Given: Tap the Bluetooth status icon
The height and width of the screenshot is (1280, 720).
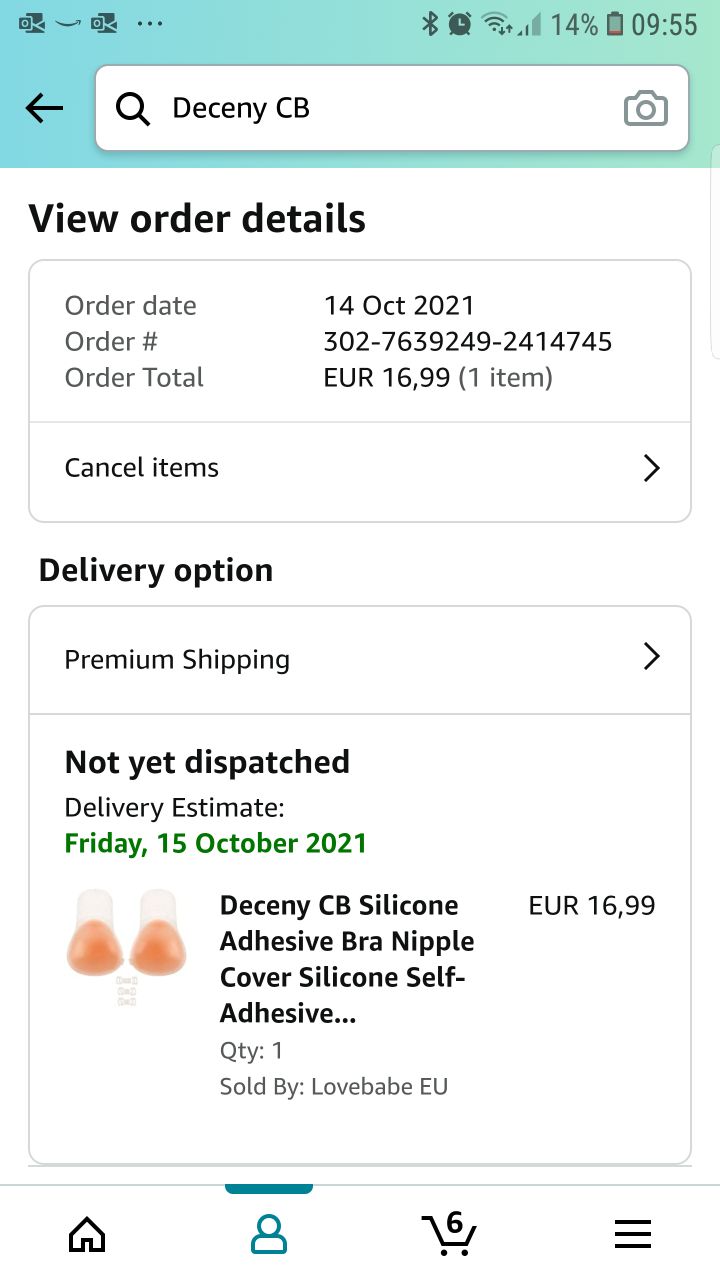Looking at the screenshot, I should click(x=430, y=24).
